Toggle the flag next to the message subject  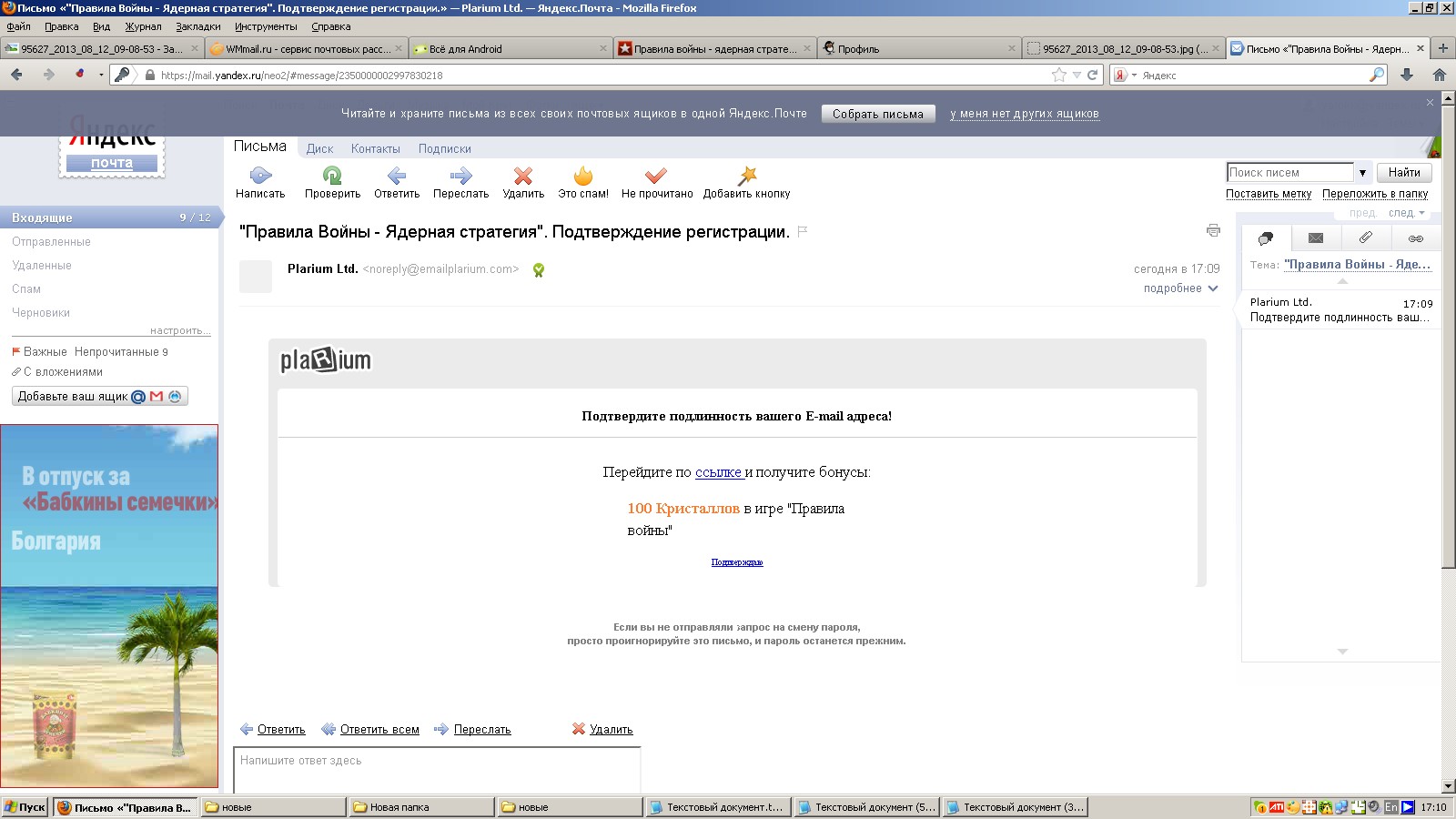point(803,231)
